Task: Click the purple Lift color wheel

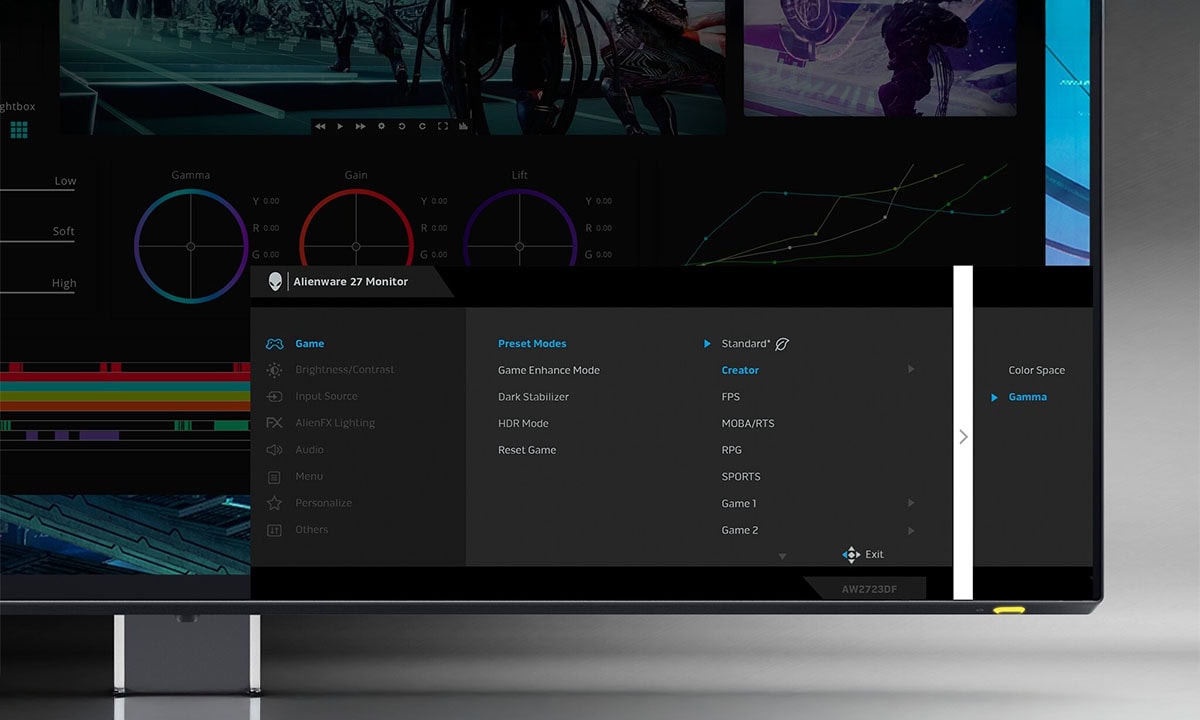Action: point(520,228)
